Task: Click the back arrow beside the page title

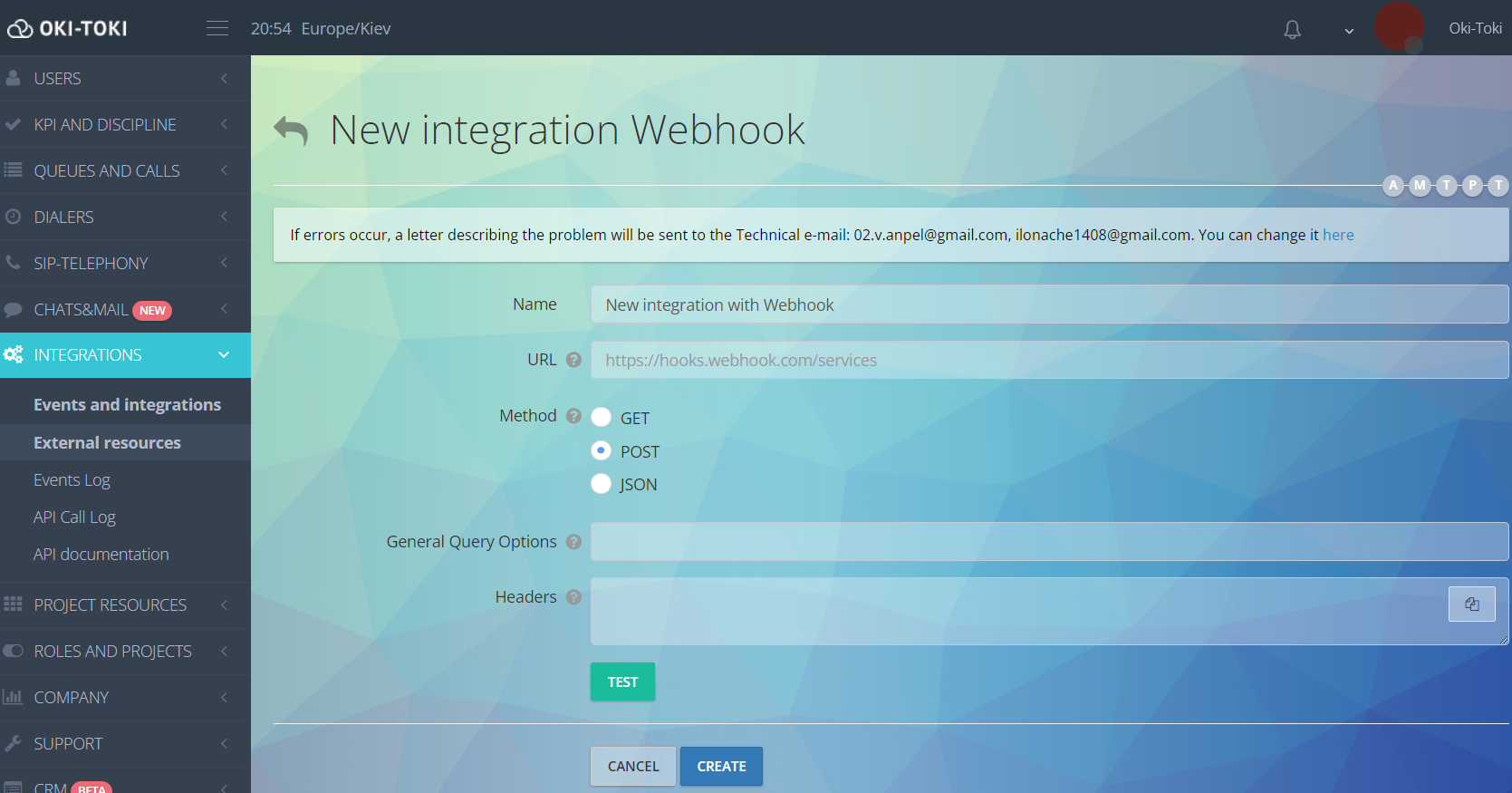Action: 291,131
